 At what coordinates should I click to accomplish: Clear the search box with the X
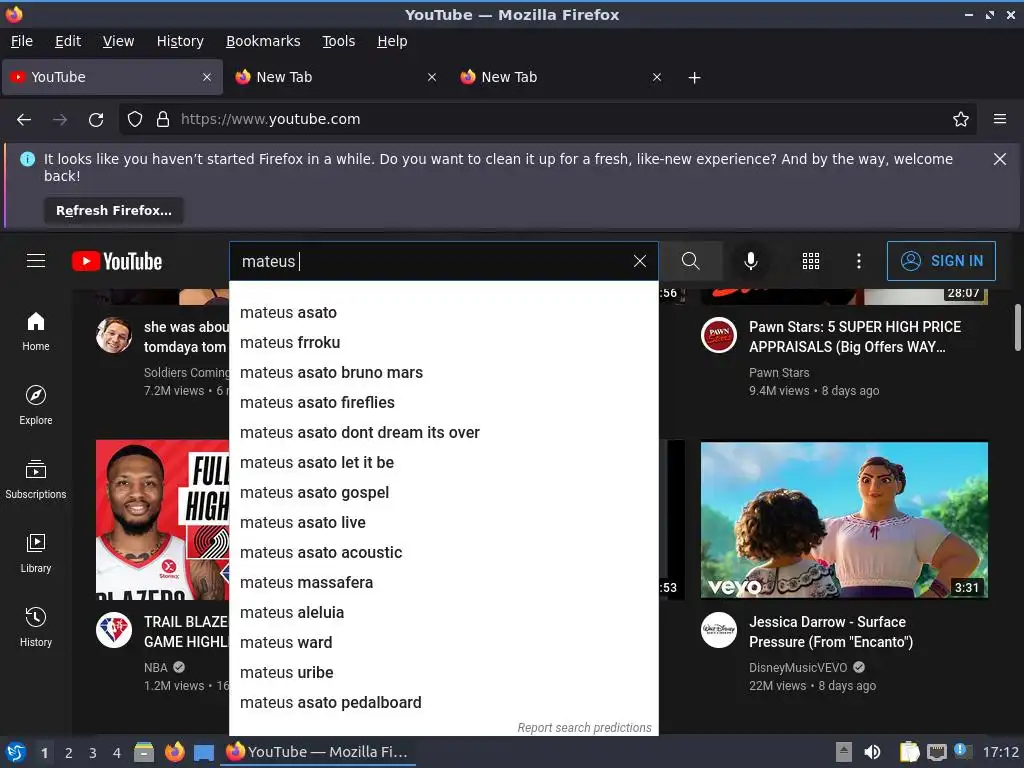[x=640, y=261]
